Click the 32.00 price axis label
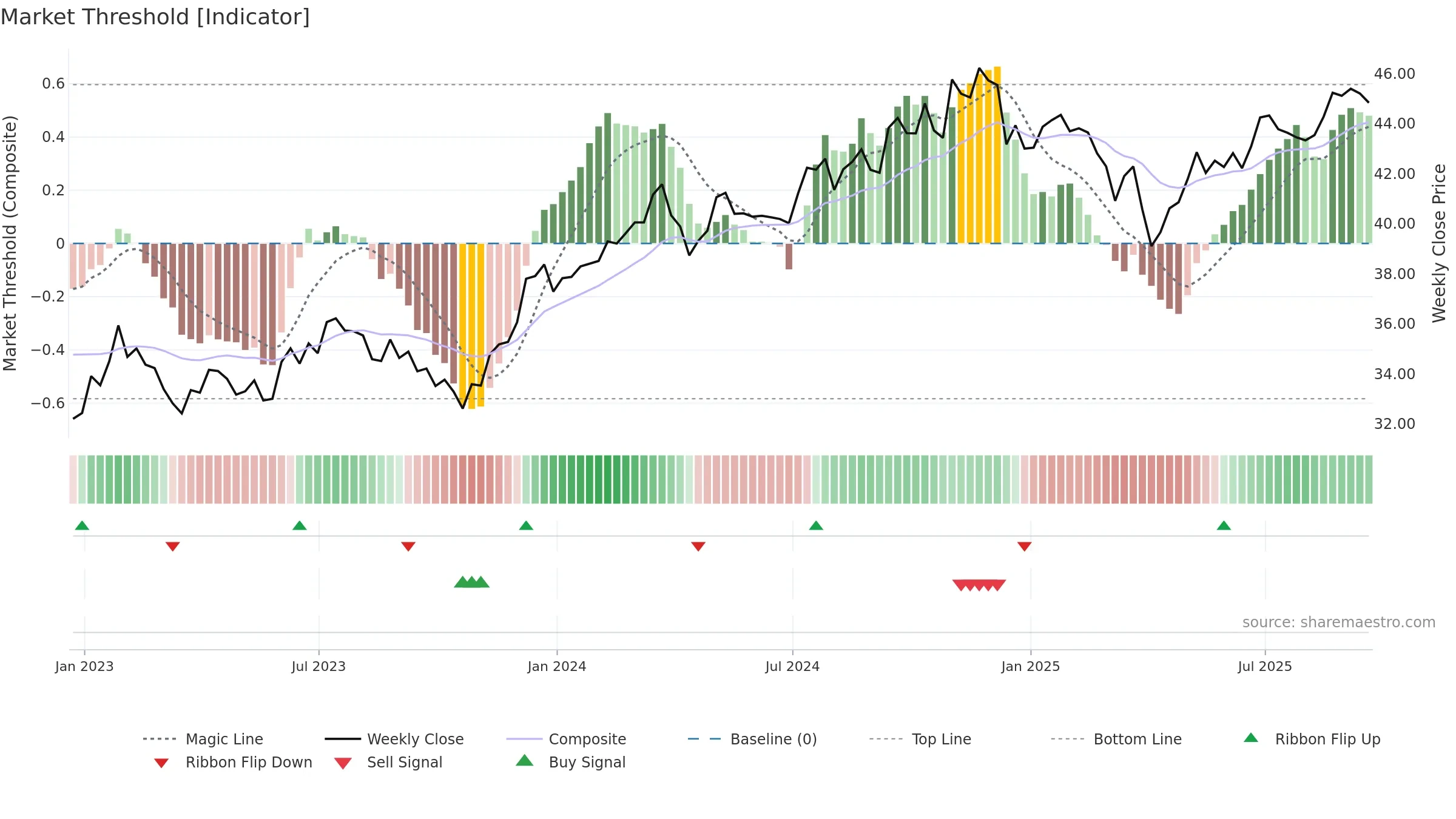This screenshot has width=1456, height=819. [1395, 424]
